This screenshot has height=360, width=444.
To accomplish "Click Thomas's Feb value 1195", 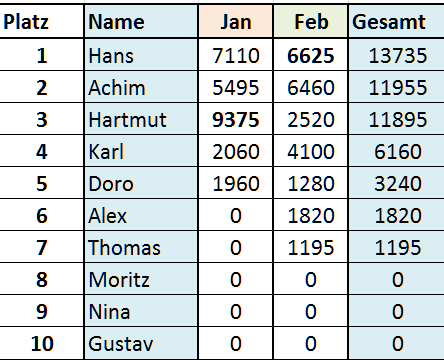I will pyautogui.click(x=311, y=247).
